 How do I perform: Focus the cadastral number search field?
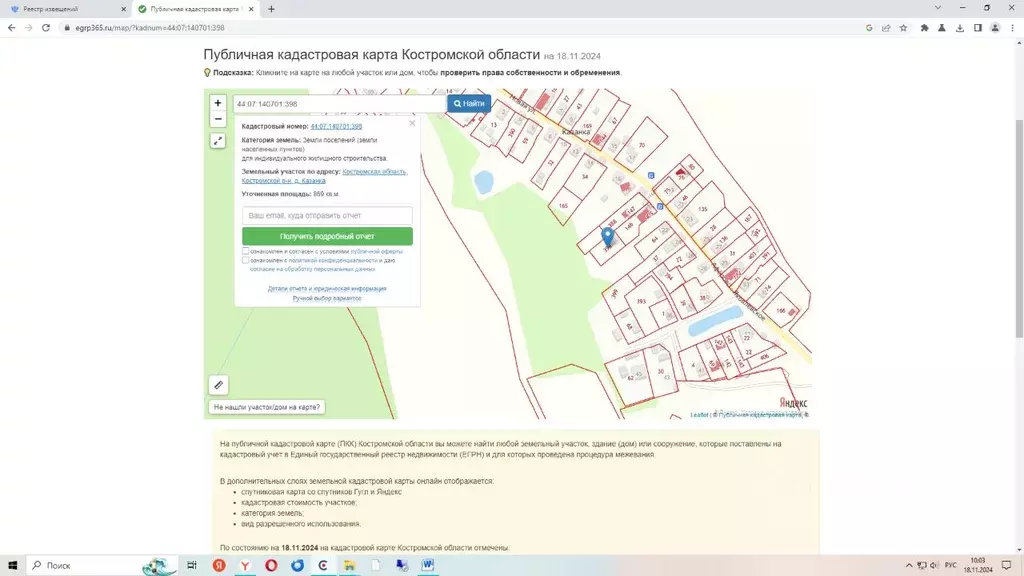(339, 104)
